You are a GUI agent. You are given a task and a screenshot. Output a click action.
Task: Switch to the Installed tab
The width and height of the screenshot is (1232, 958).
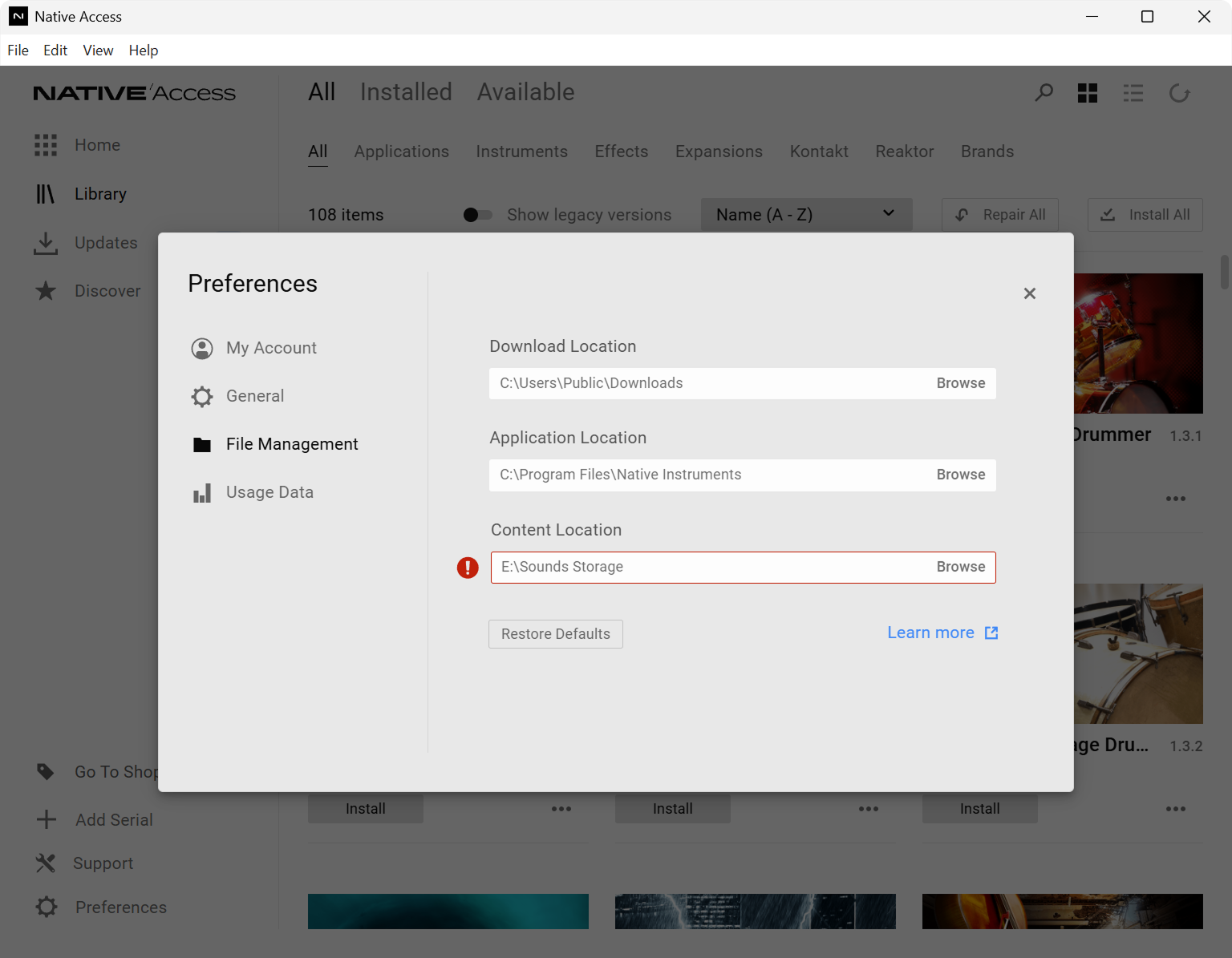(x=406, y=92)
